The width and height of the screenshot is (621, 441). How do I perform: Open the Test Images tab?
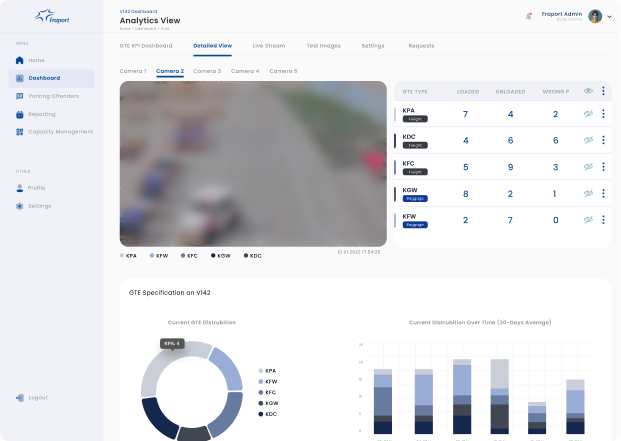(324, 46)
